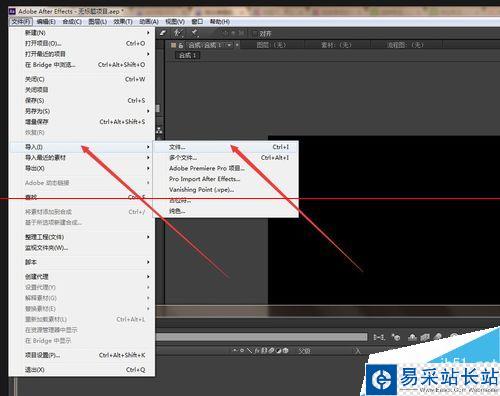Expand the 导出(X) submenu

[82, 168]
